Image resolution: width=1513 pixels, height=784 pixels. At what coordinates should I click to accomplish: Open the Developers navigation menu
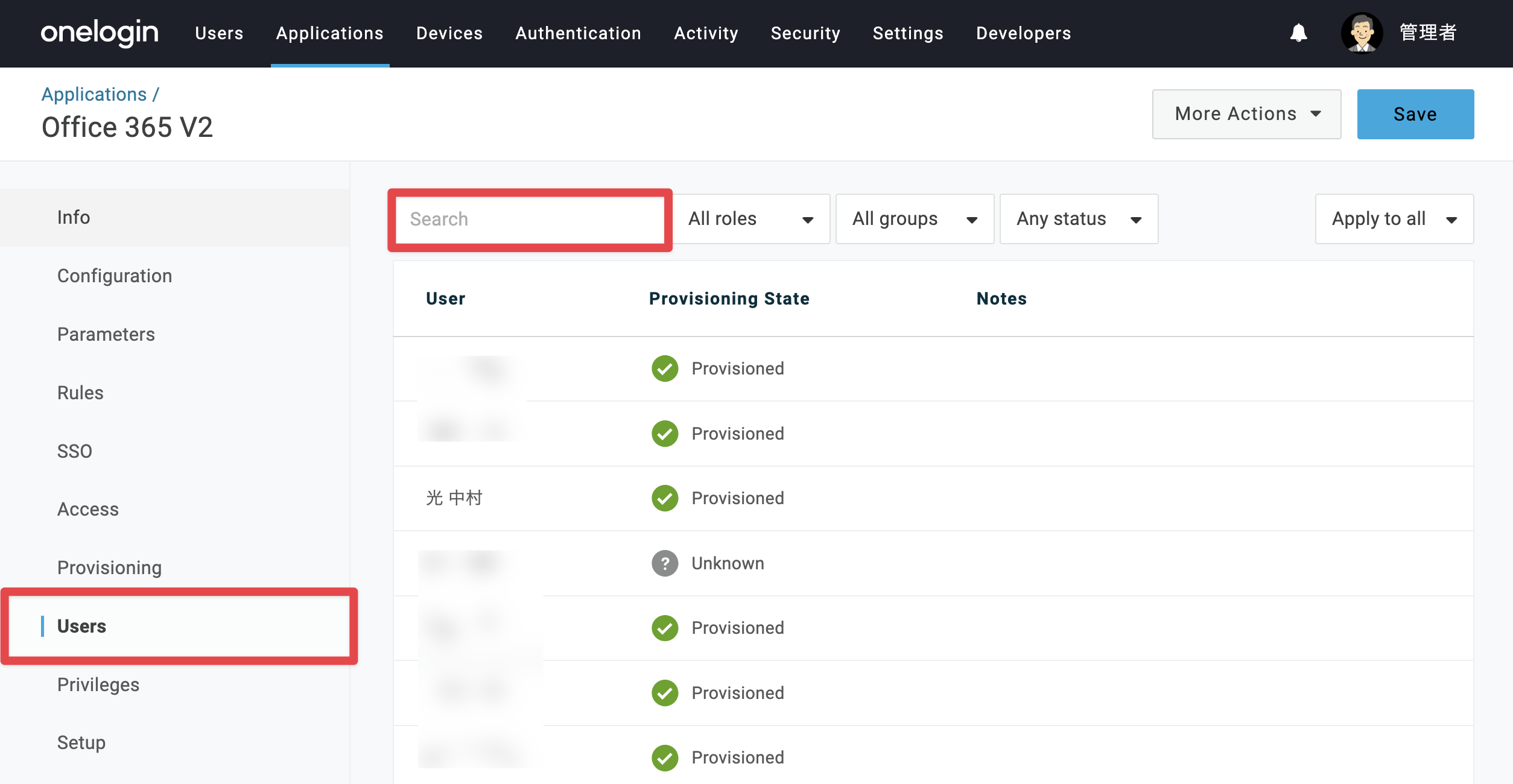[x=1024, y=33]
